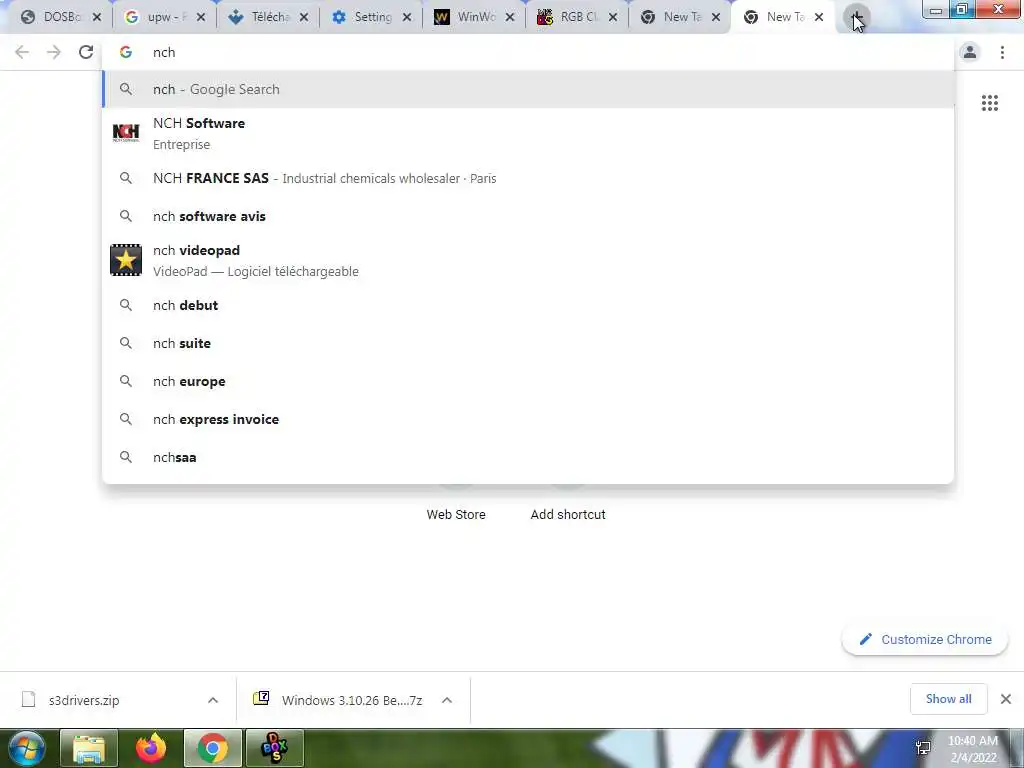
Task: Select the nchsaa suggestion
Action: 528,457
